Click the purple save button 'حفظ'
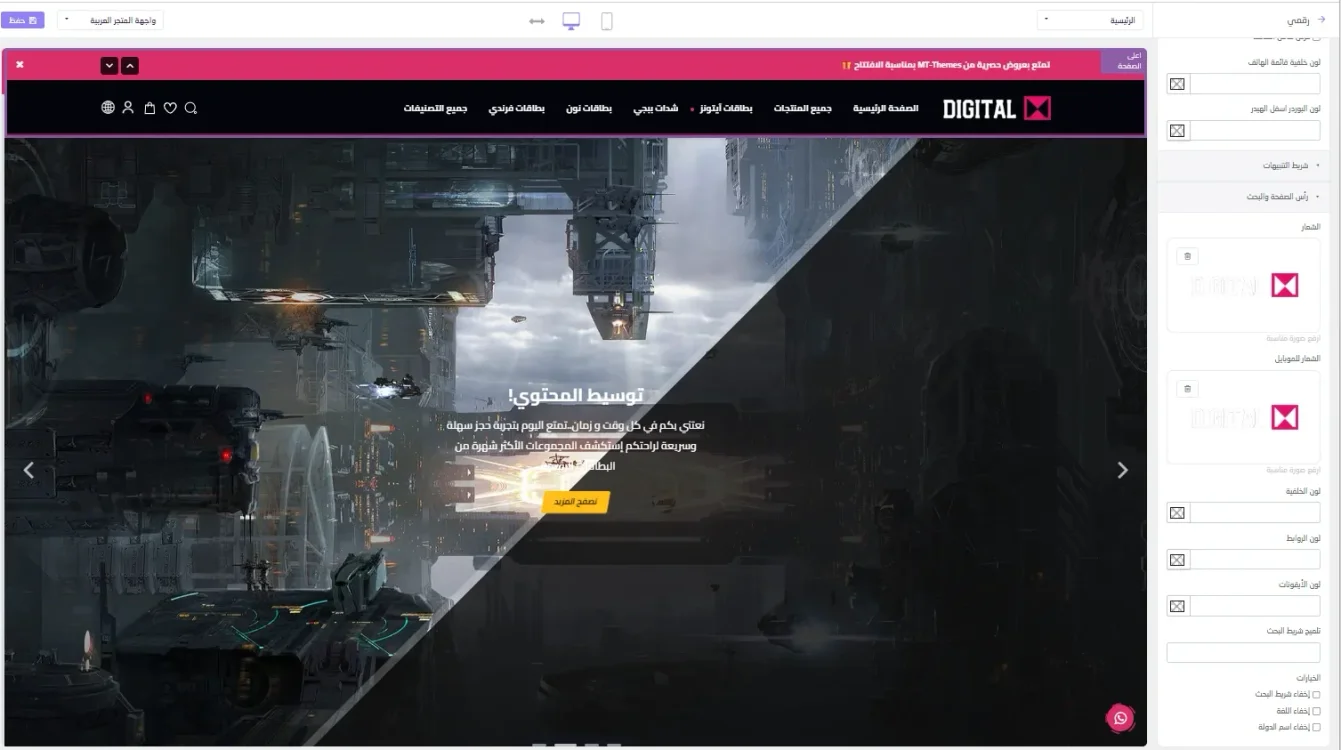The width and height of the screenshot is (1341, 750). click(22, 20)
